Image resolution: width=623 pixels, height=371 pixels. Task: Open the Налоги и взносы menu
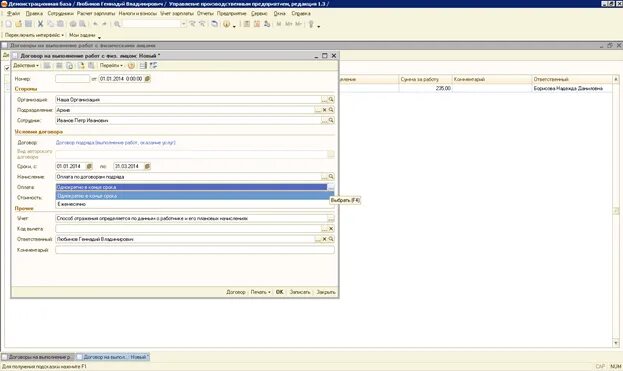pos(137,14)
